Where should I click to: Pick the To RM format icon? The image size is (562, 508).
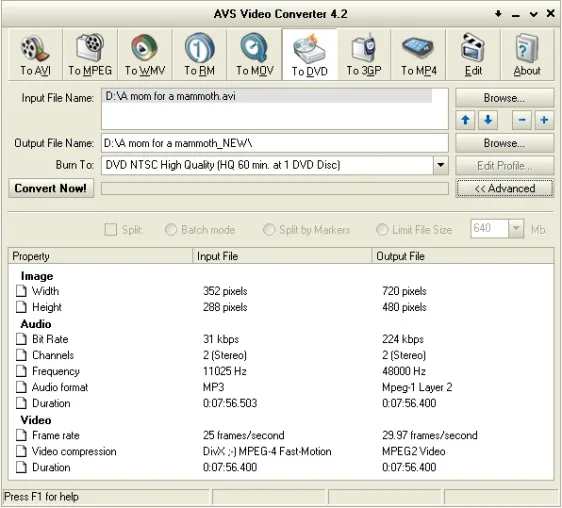coord(200,54)
